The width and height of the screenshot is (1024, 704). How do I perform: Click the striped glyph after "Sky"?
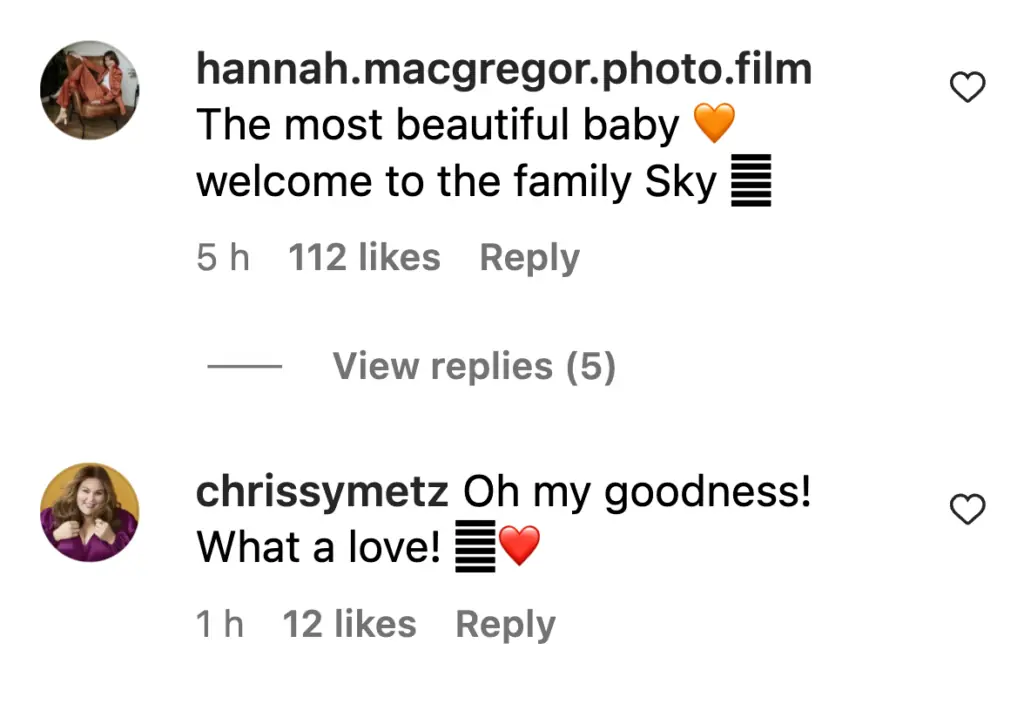pos(751,184)
